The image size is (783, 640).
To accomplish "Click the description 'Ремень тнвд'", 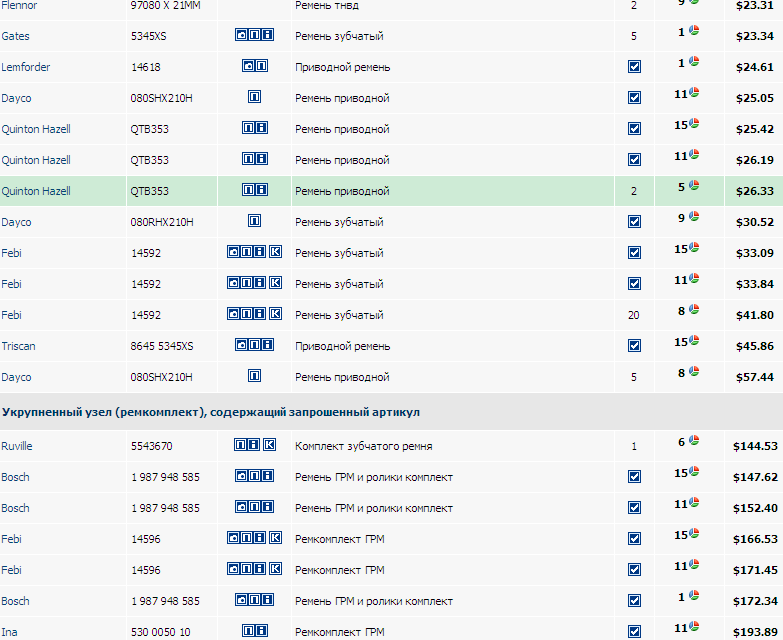I will point(327,5).
